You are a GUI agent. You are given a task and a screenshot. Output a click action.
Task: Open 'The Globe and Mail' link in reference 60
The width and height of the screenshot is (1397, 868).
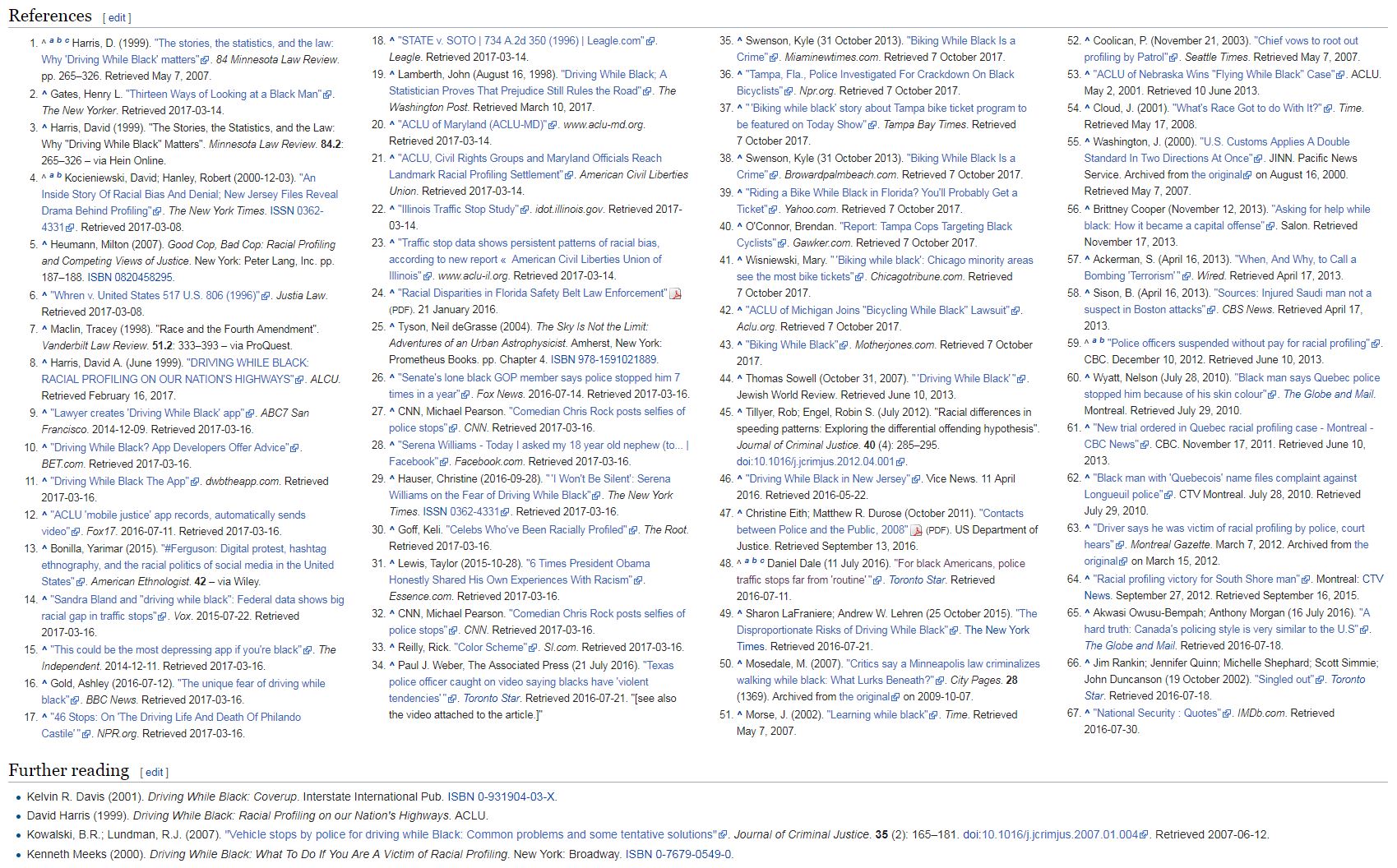pos(1329,395)
